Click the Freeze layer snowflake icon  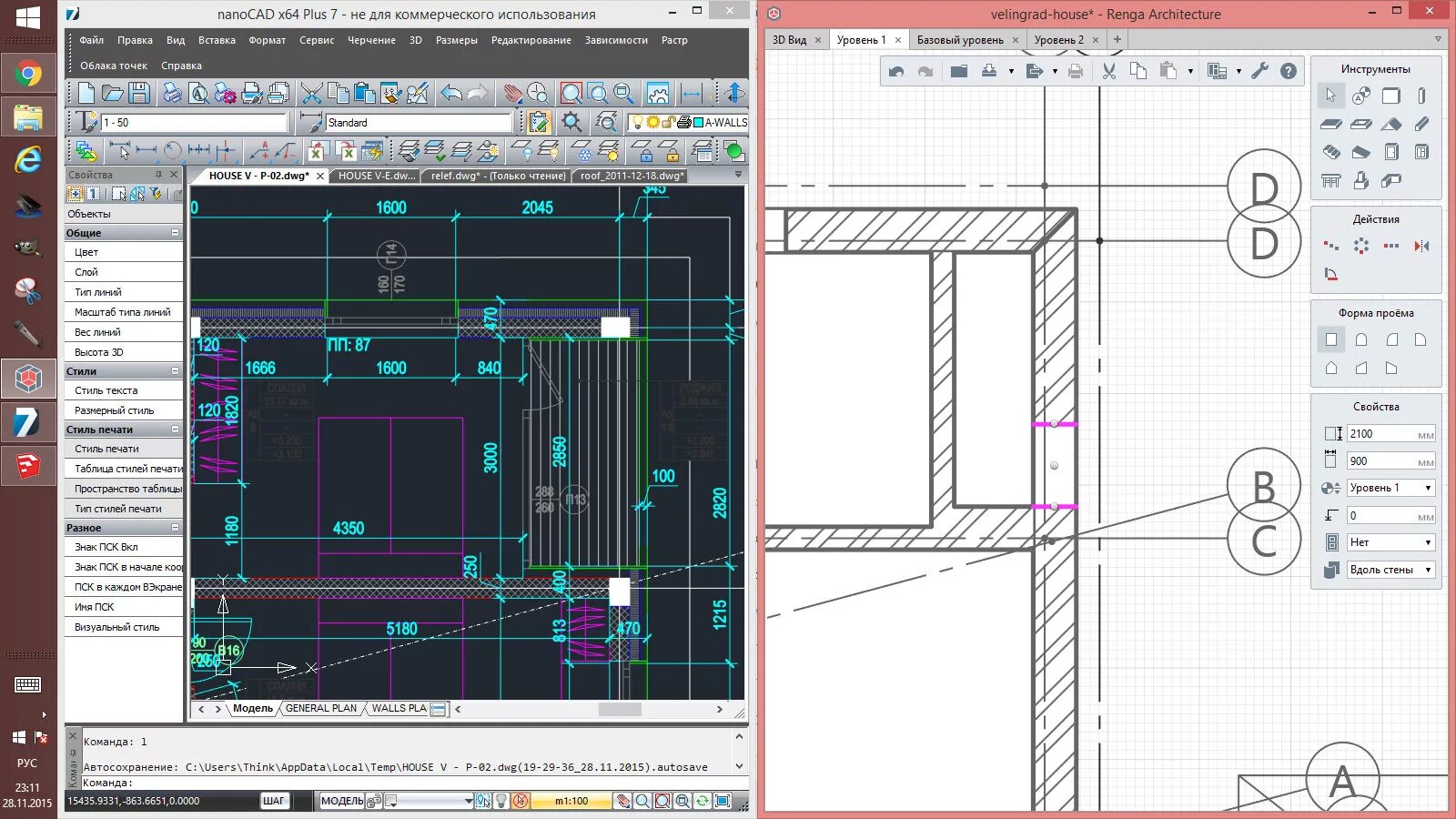[581, 150]
